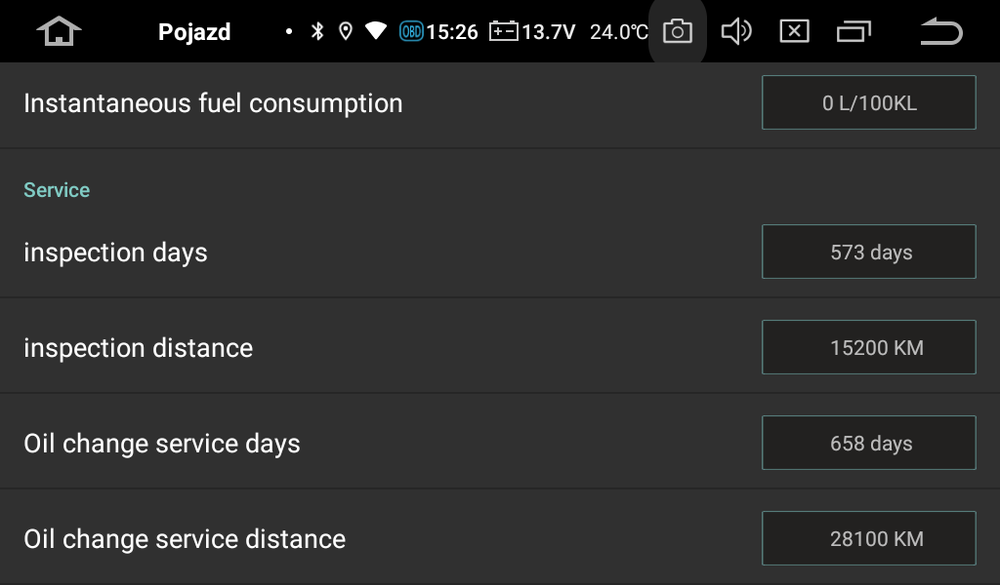Image resolution: width=1000 pixels, height=585 pixels.
Task: Select the Oil change service days value
Action: click(869, 442)
